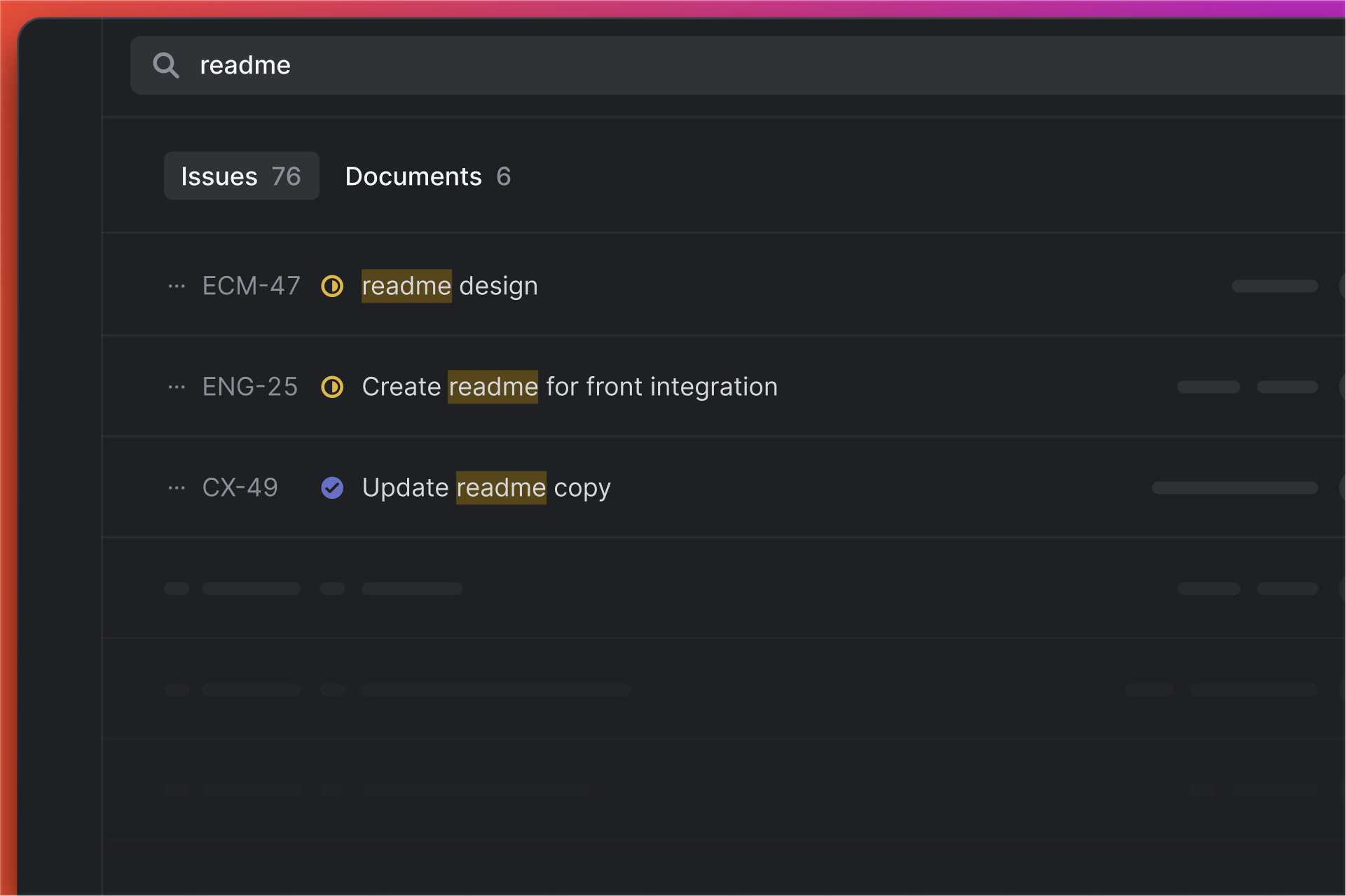Open priority dots menu for CX-49
Image resolution: width=1346 pixels, height=896 pixels.
[177, 488]
